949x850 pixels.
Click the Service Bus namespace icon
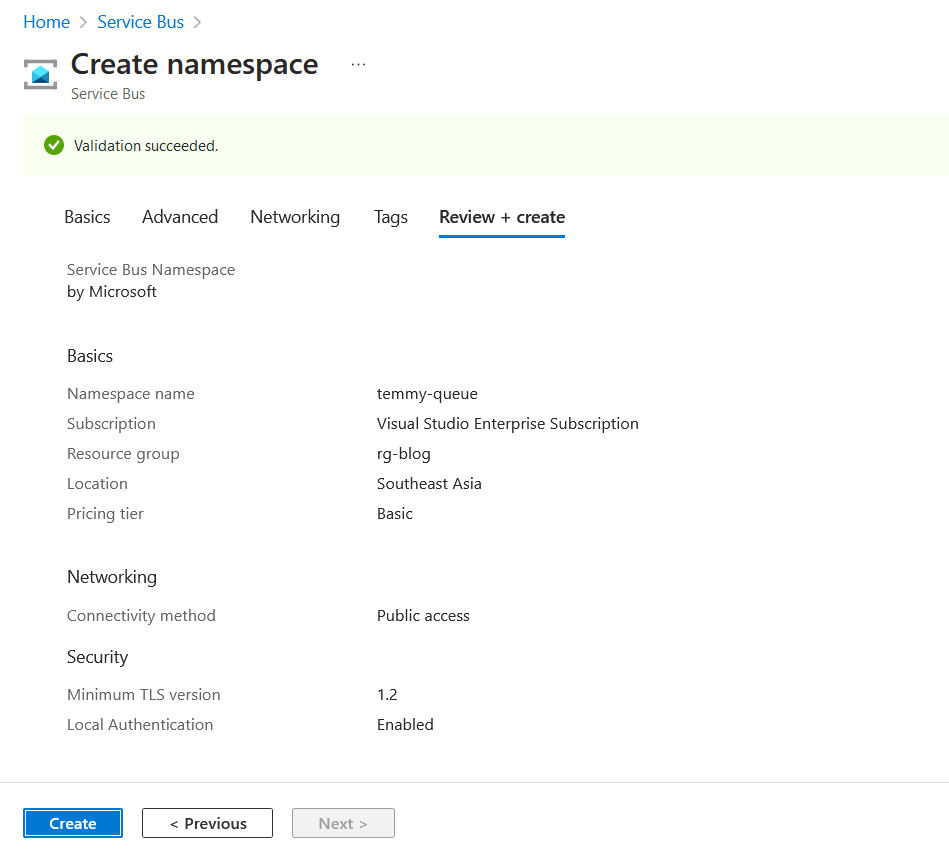pyautogui.click(x=41, y=74)
